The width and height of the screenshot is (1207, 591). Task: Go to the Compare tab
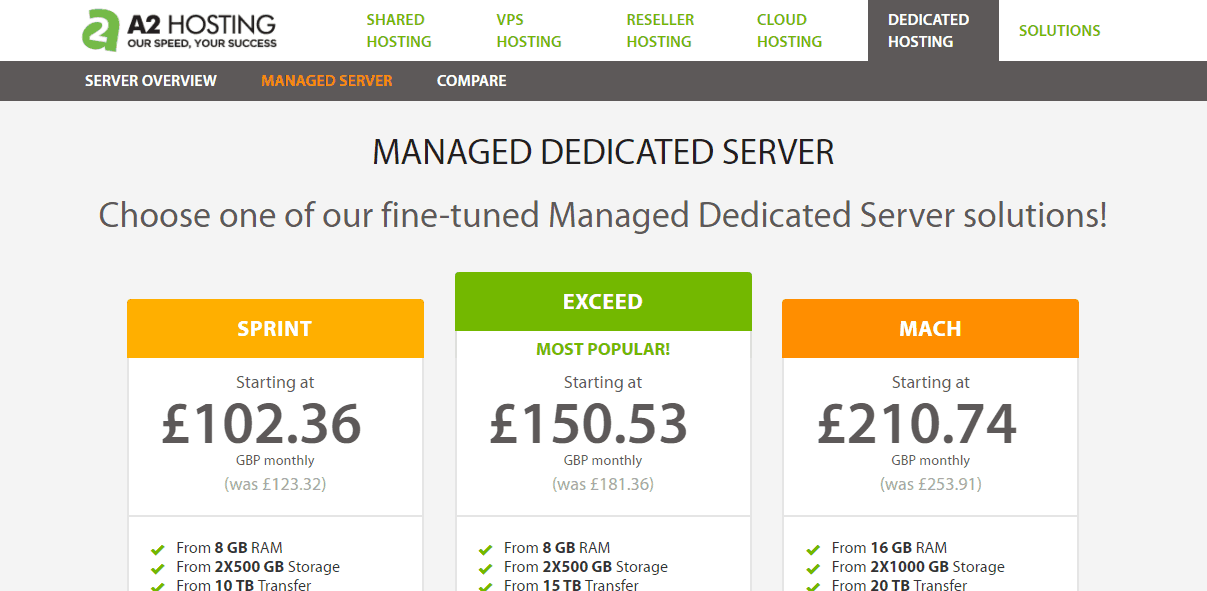coord(472,81)
